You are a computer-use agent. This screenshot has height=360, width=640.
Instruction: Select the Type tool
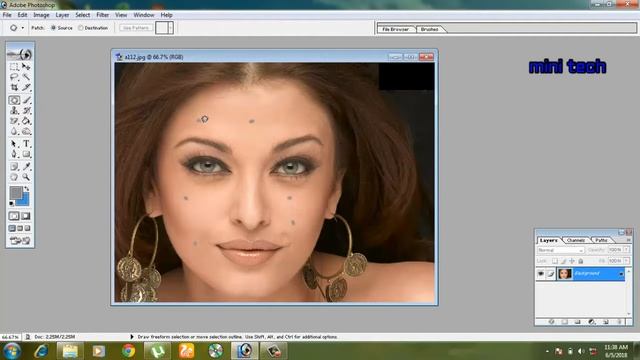[x=26, y=144]
